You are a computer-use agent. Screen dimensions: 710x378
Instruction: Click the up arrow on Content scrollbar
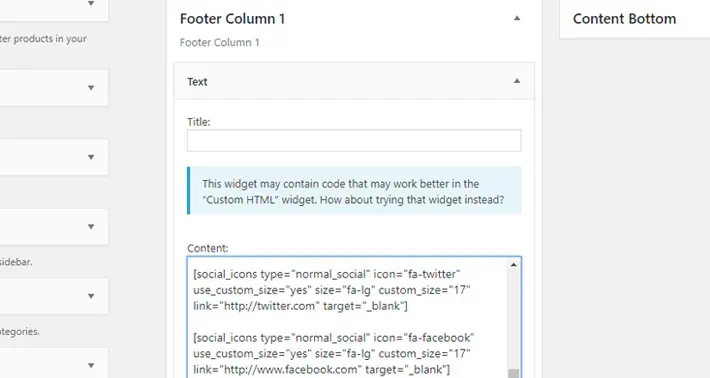coord(513,265)
